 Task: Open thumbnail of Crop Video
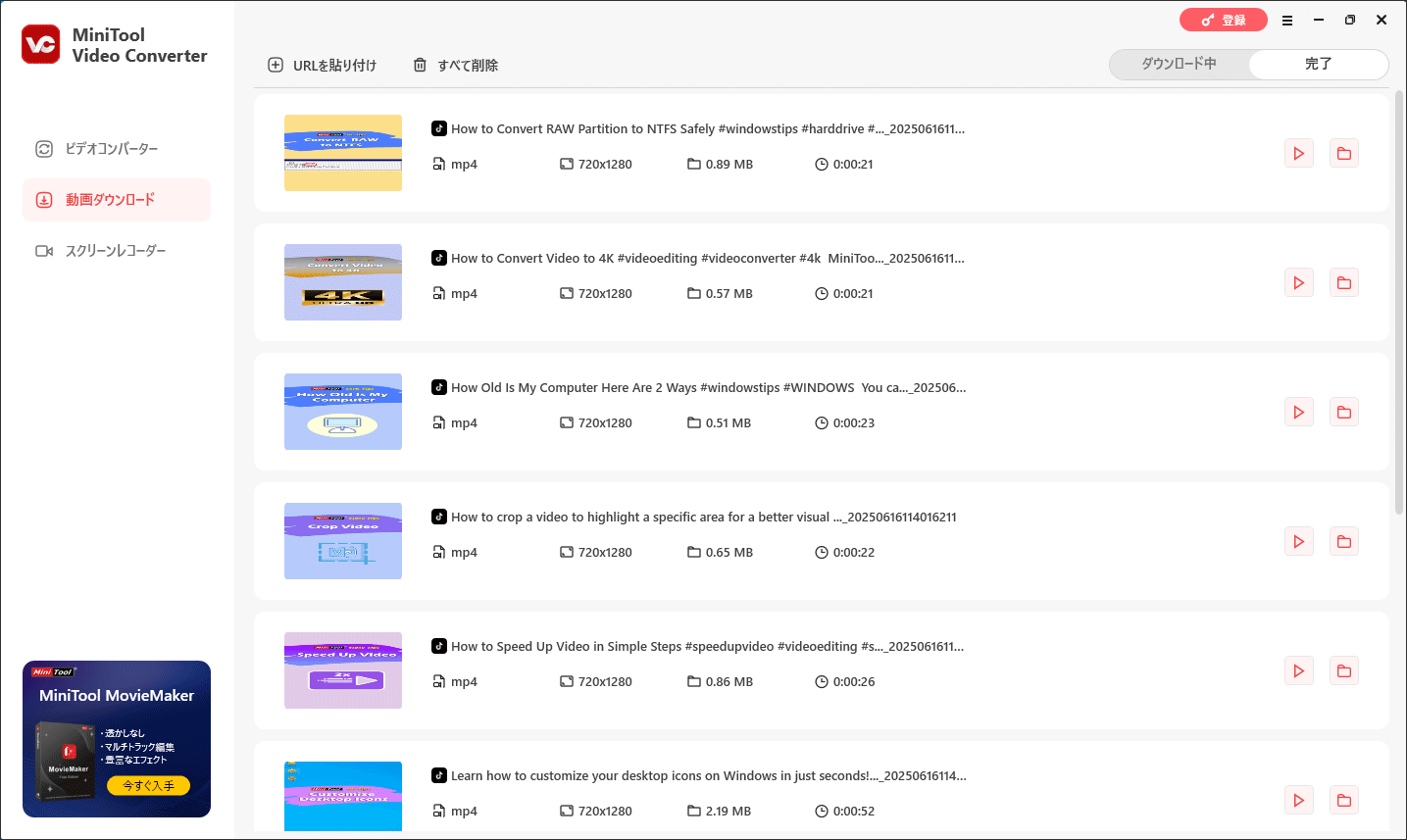tap(343, 541)
